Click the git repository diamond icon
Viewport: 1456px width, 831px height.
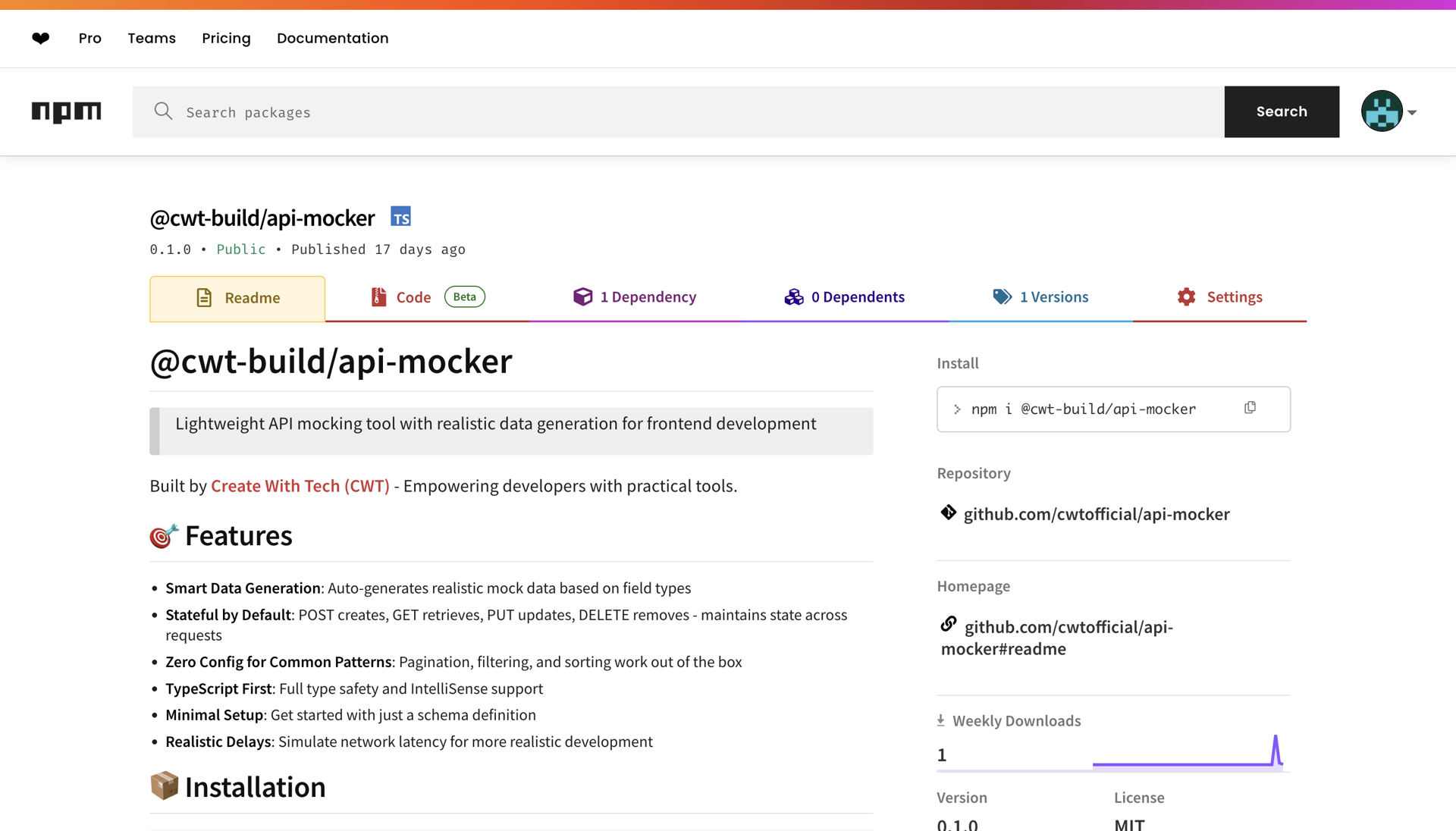tap(948, 513)
